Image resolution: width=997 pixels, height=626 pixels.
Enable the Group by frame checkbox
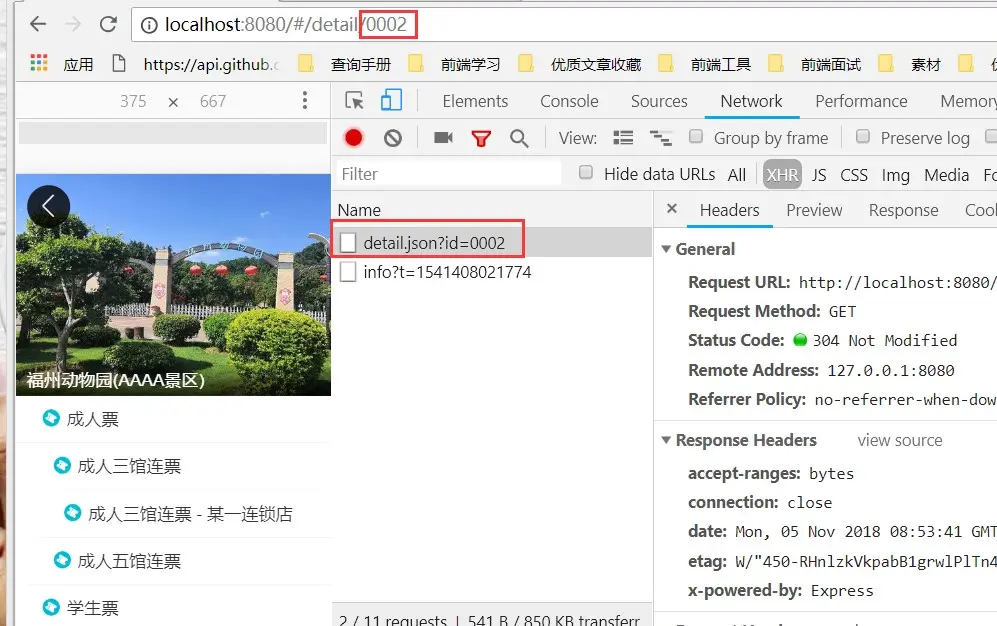coord(696,137)
